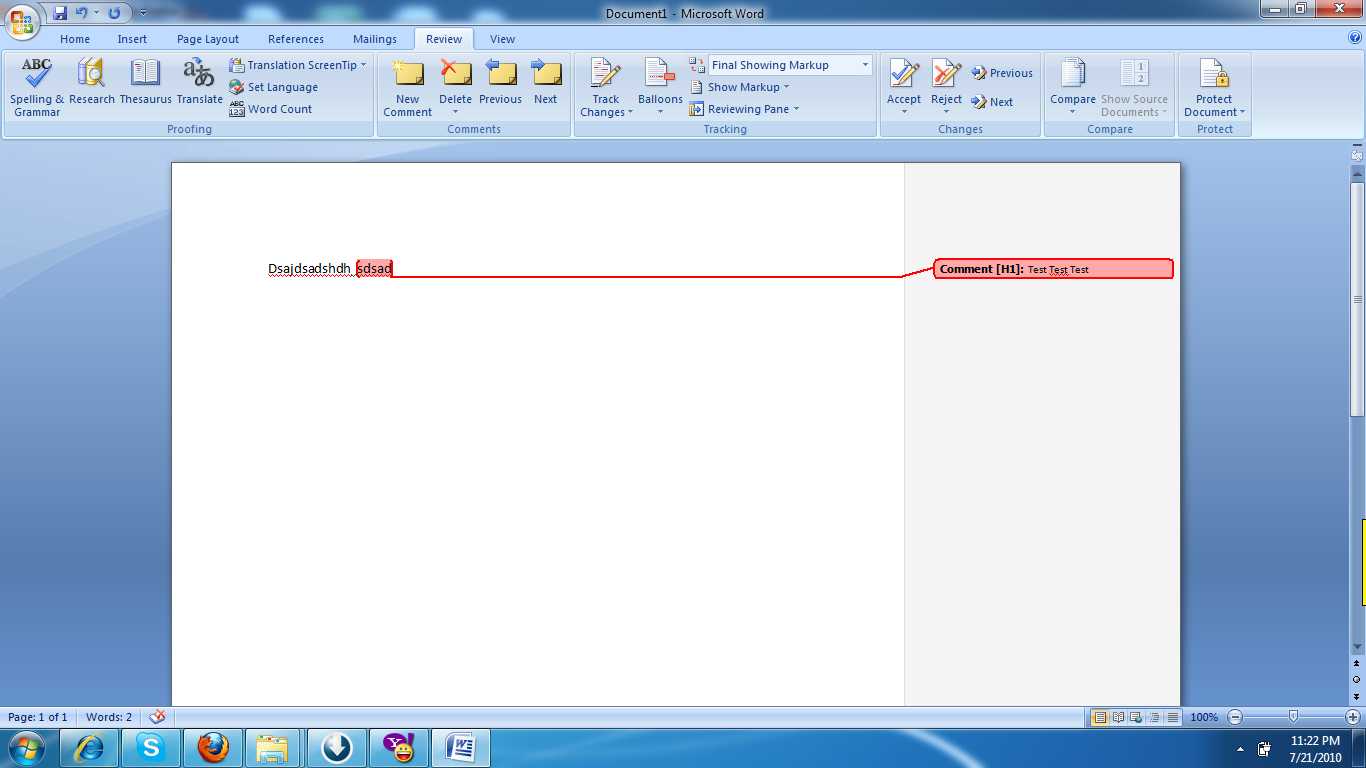Switch to the View tab
The height and width of the screenshot is (768, 1366).
pos(503,39)
